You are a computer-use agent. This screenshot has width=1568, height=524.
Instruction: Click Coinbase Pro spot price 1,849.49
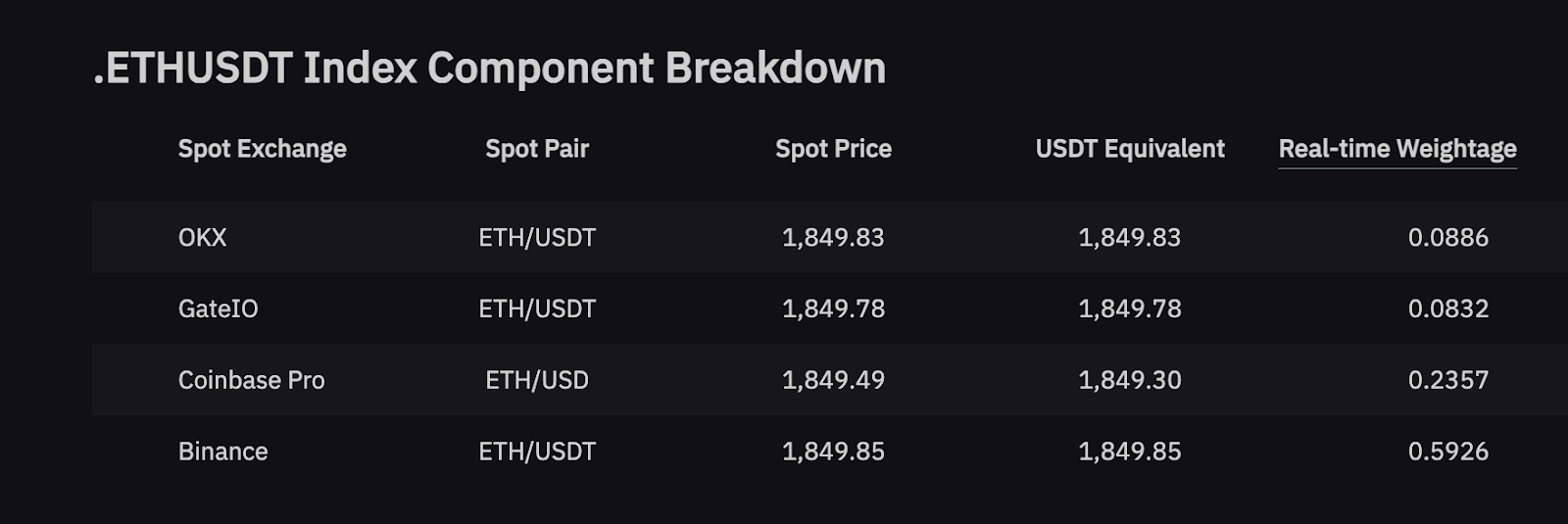[x=833, y=380]
